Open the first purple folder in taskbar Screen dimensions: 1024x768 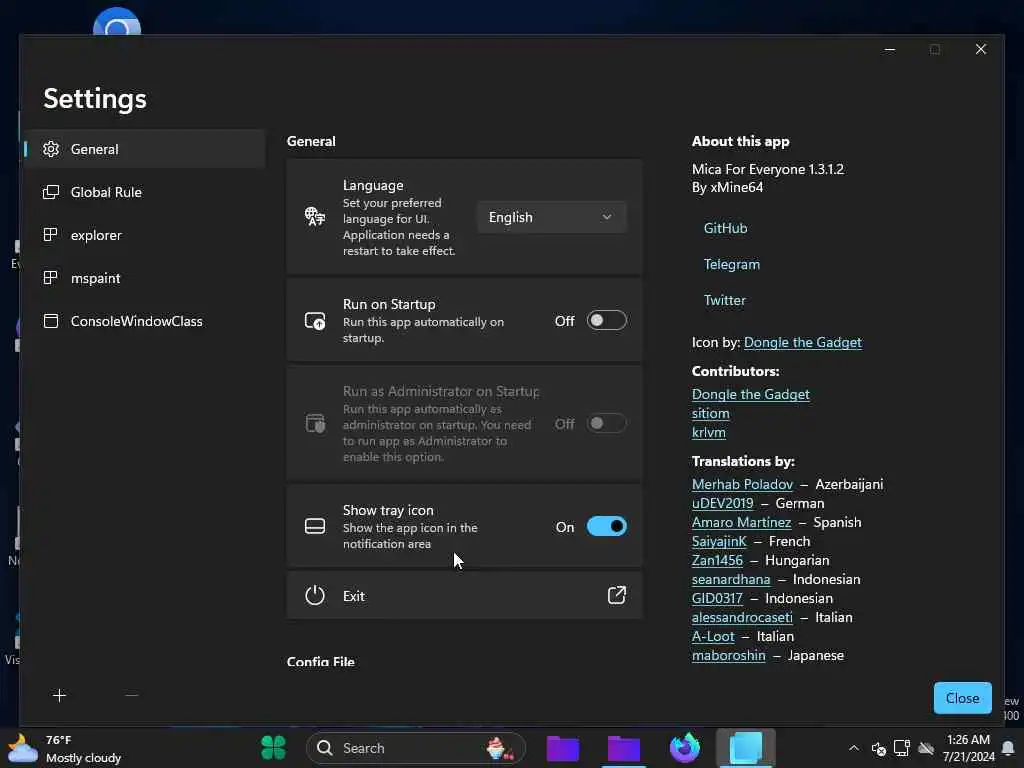[x=563, y=748]
